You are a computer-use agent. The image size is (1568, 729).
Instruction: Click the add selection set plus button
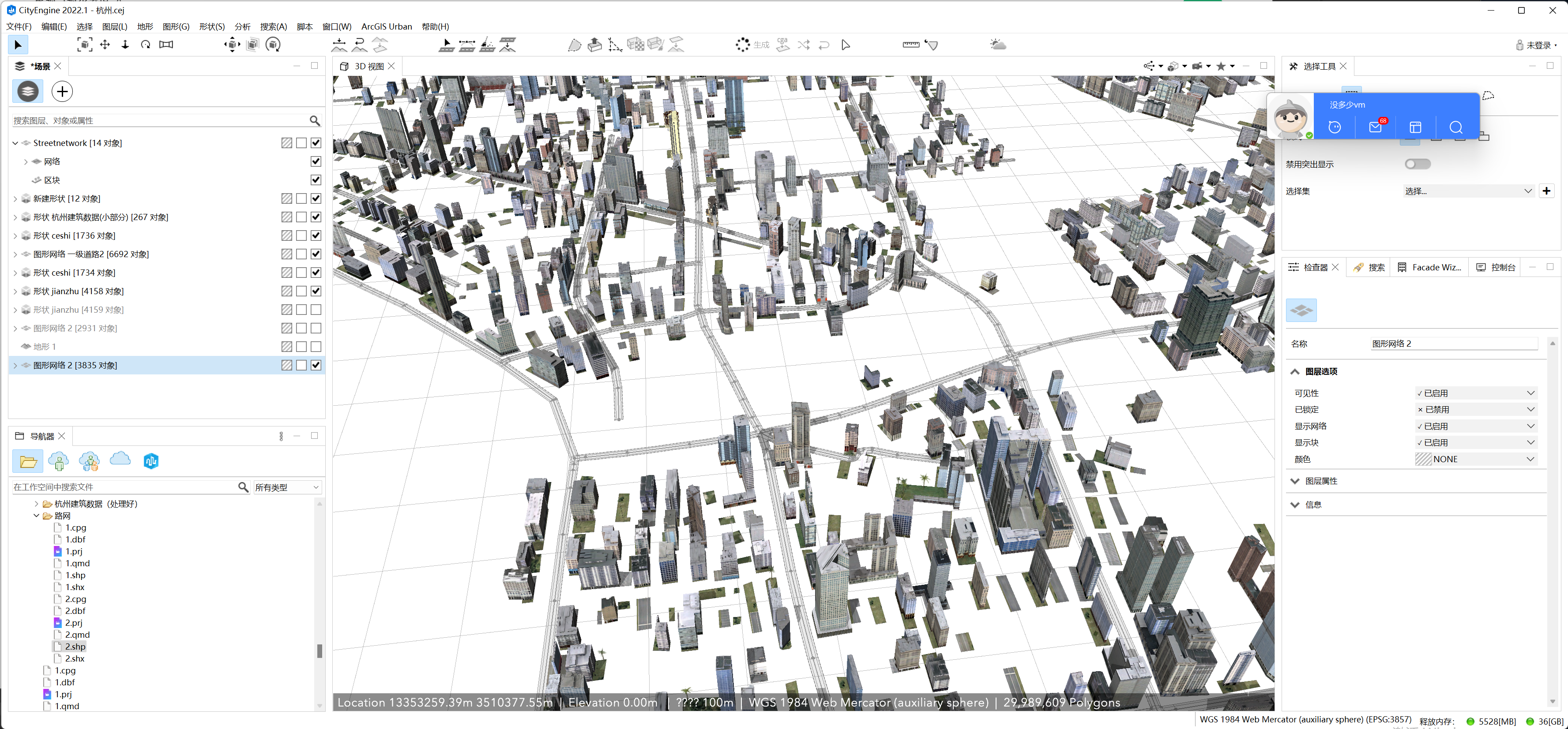[x=1547, y=191]
